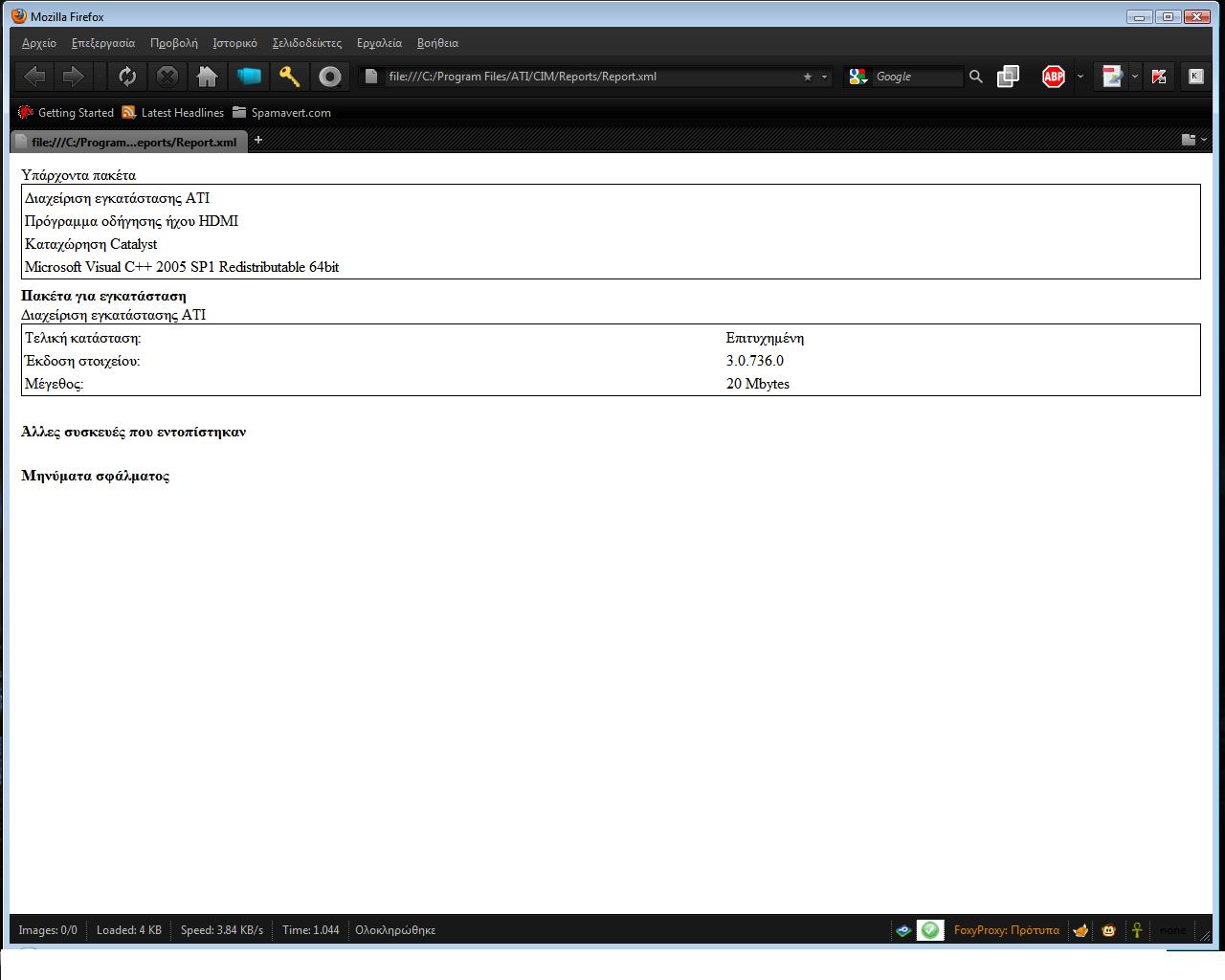Click the Reload page icon
Image resolution: width=1225 pixels, height=980 pixels.
127,77
